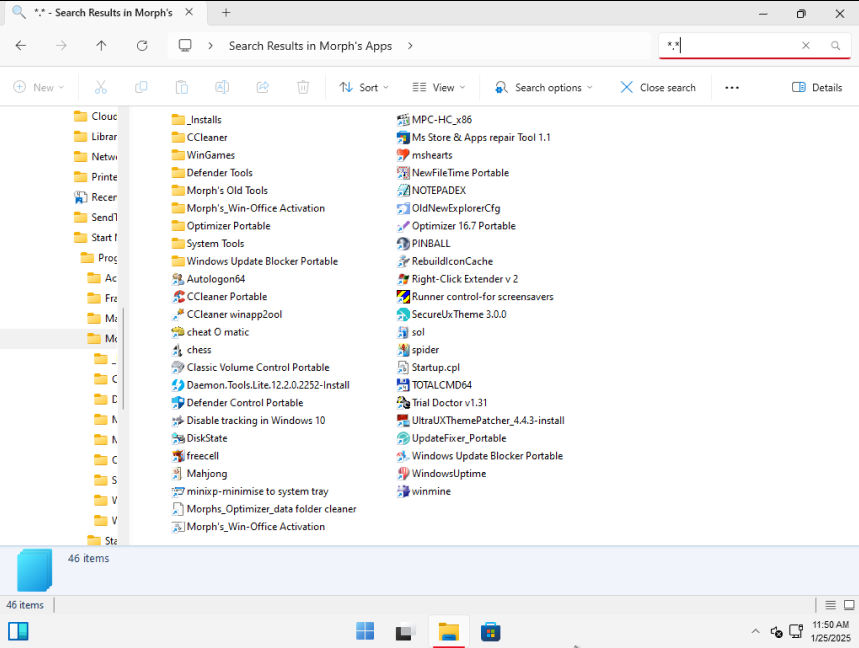Viewport: 859px width, 648px height.
Task: Select the Defender Control Portable icon
Action: coord(178,403)
